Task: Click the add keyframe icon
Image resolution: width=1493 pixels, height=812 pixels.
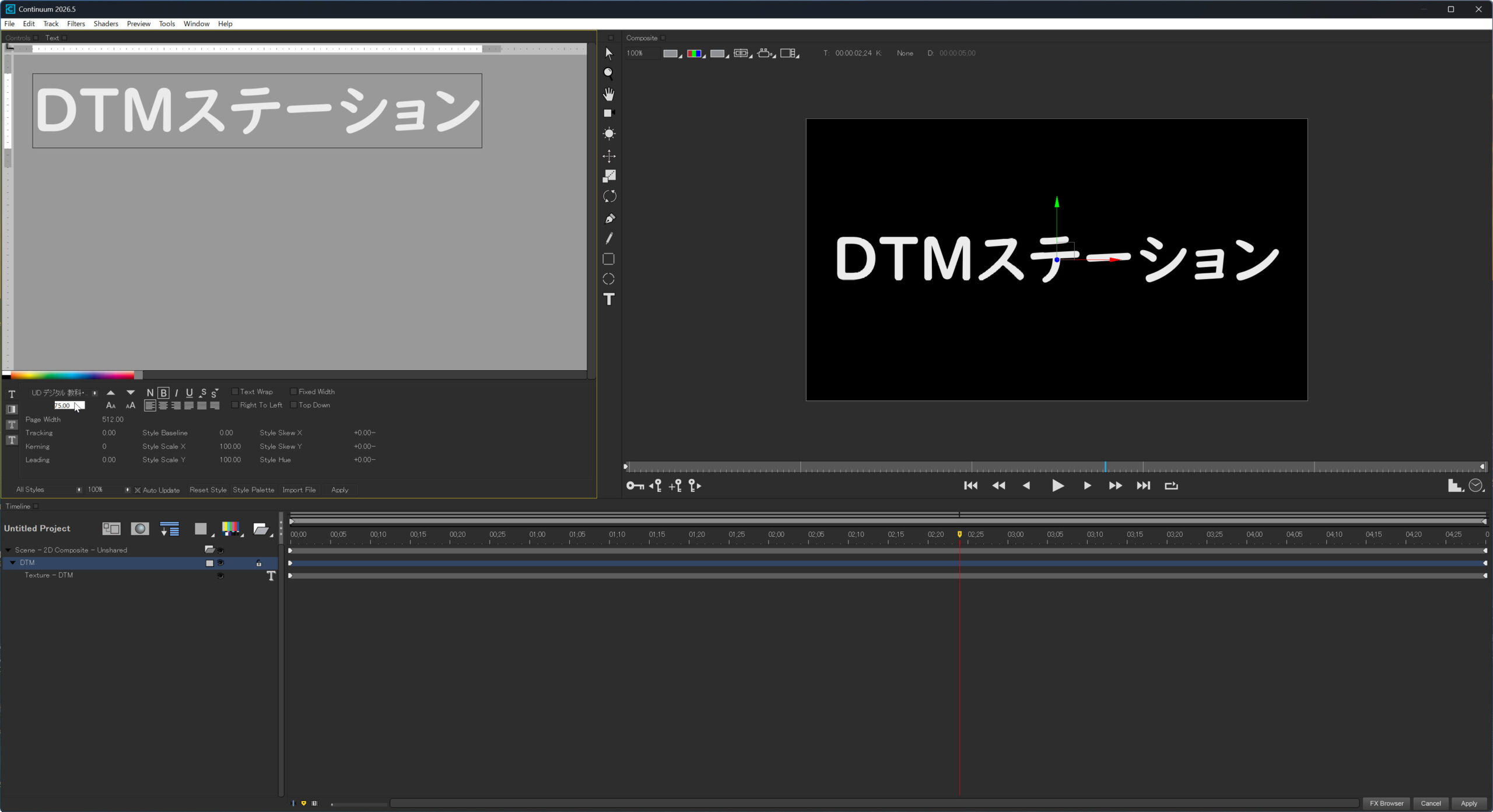Action: point(675,486)
